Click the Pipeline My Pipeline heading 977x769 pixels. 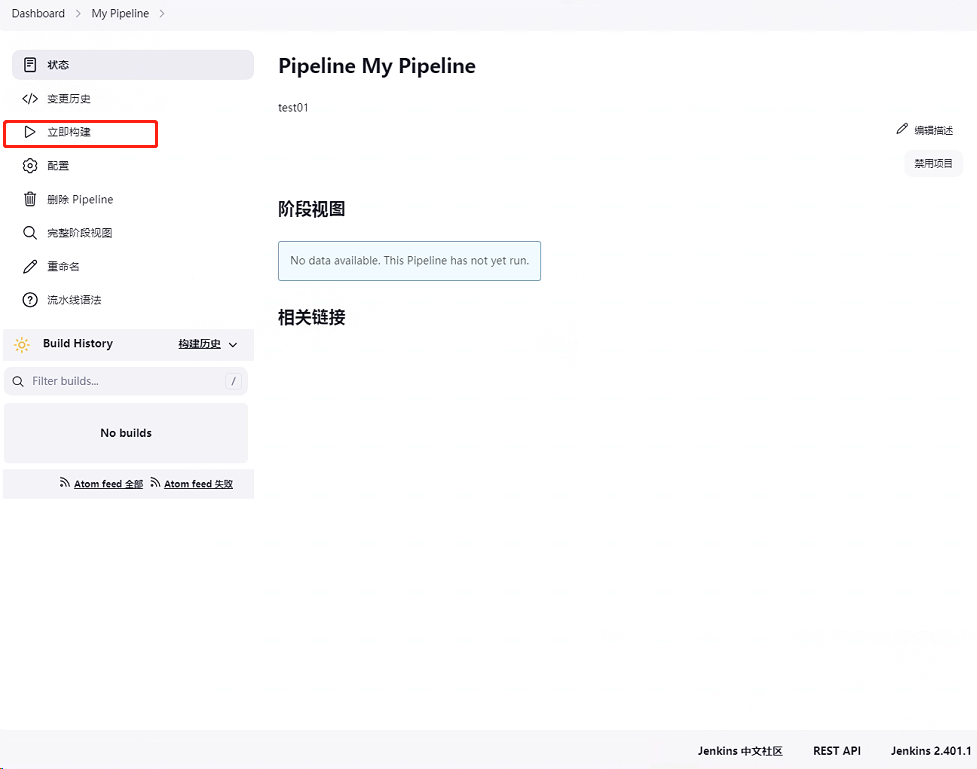pyautogui.click(x=377, y=66)
